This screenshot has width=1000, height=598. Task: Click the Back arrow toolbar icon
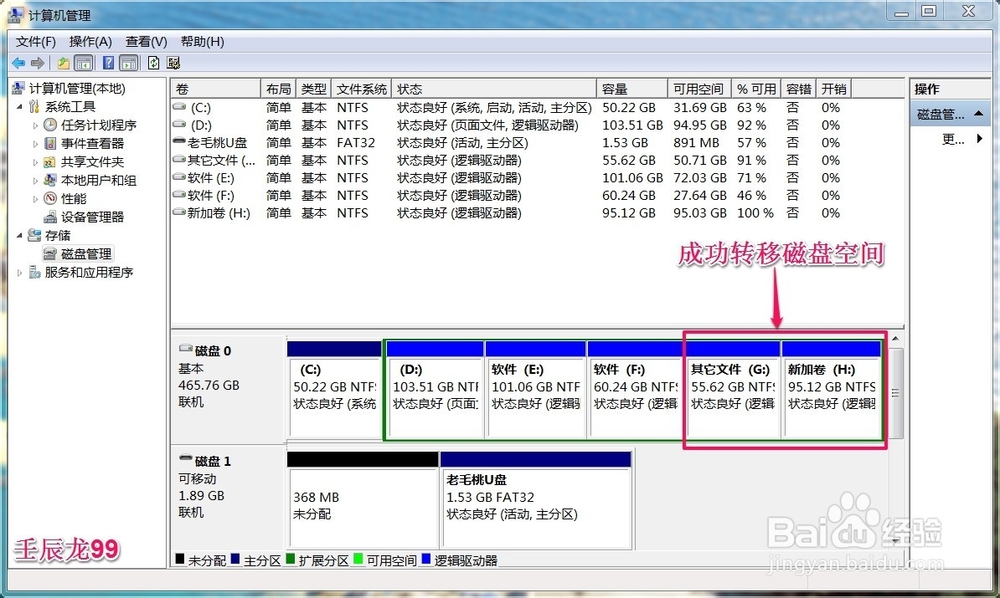click(x=18, y=63)
